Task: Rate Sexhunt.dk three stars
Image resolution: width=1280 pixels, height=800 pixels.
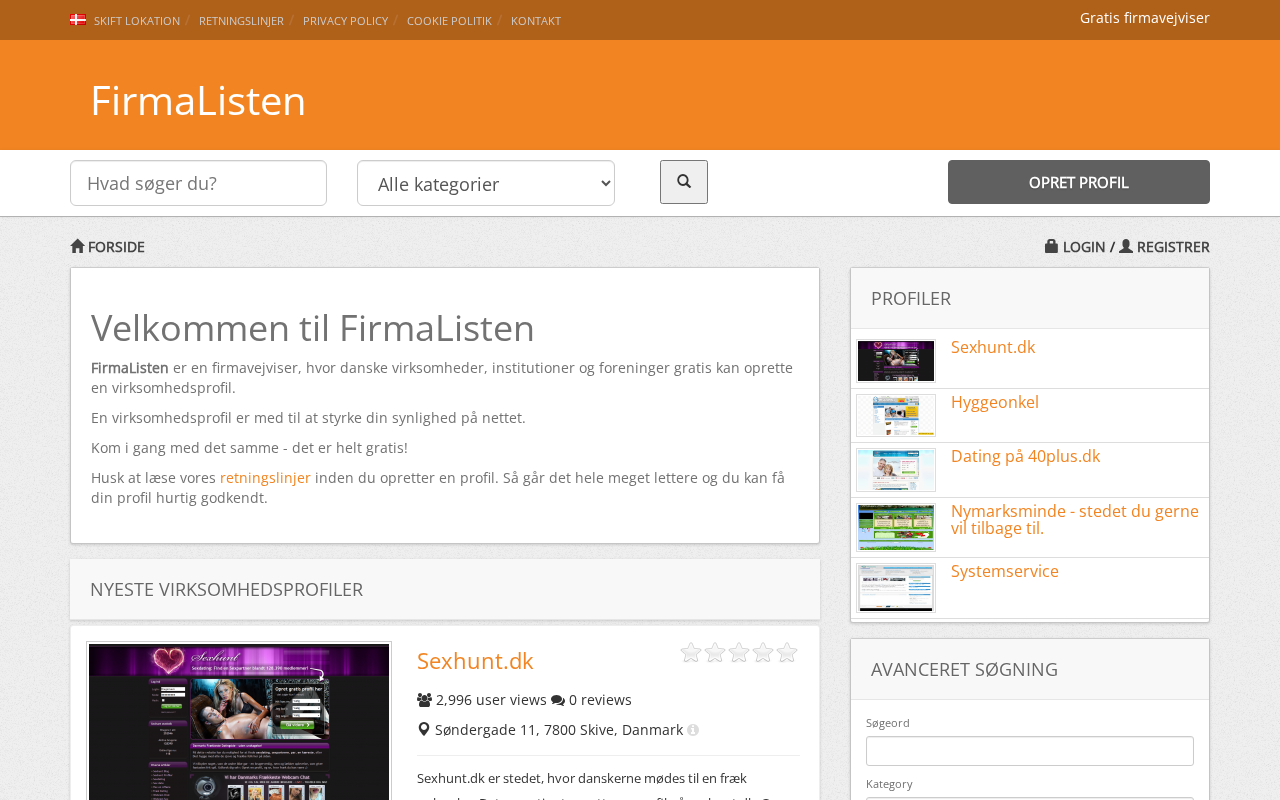Action: [x=739, y=653]
